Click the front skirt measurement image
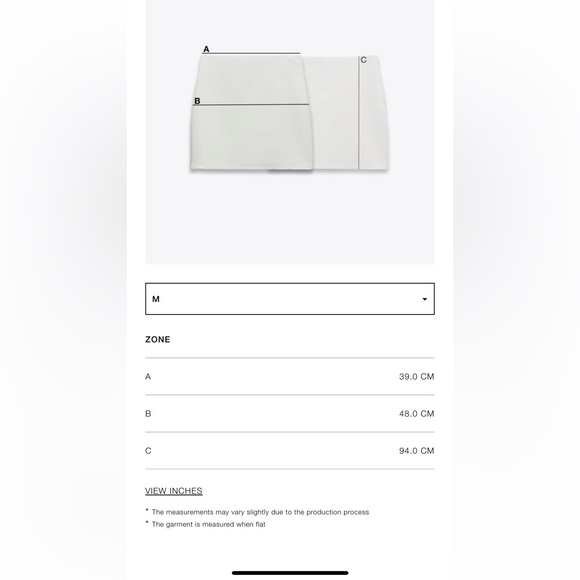This screenshot has width=580, height=580. tap(252, 113)
